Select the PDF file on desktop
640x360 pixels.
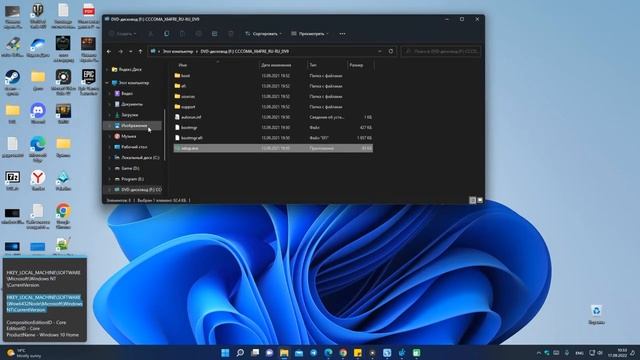89,16
